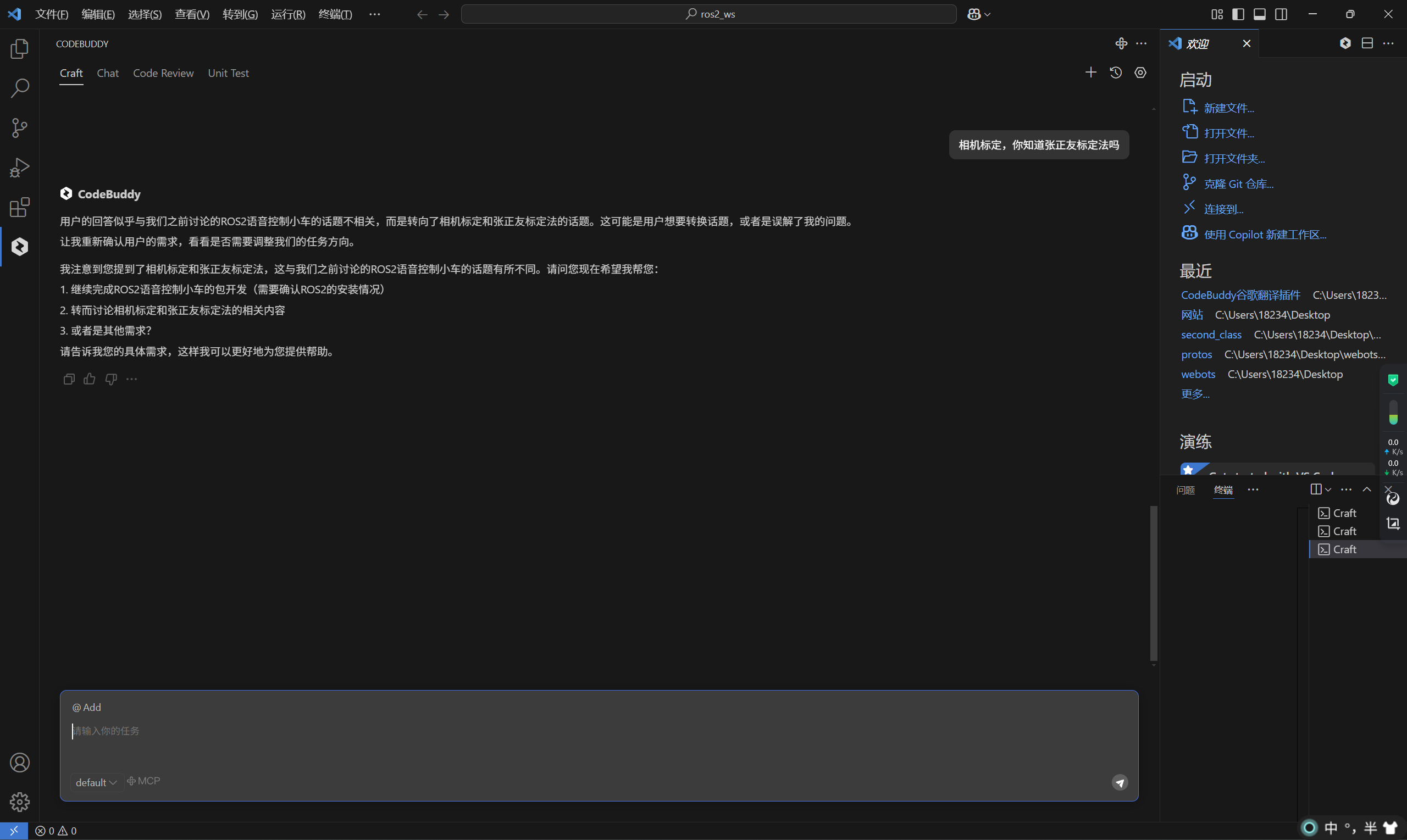Give thumbs down to the response
The image size is (1407, 840).
[x=111, y=379]
